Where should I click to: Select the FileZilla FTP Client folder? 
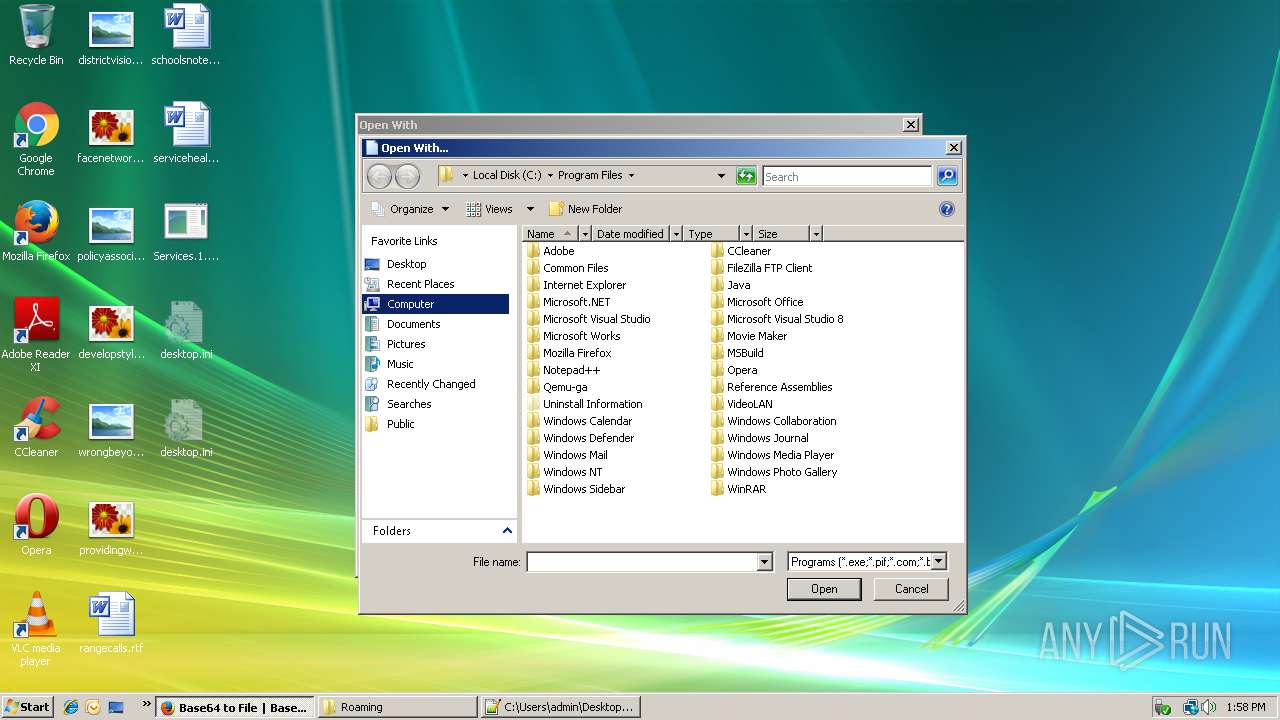click(x=761, y=268)
